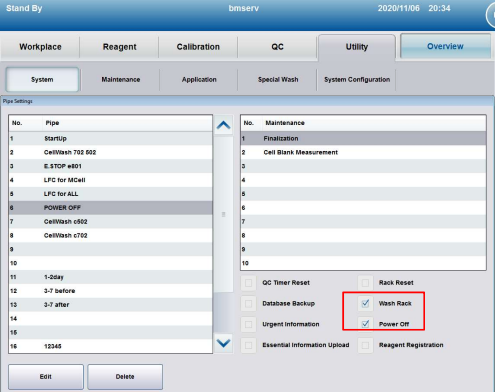
Task: Open the Maintenance sub-tab
Action: click(121, 79)
